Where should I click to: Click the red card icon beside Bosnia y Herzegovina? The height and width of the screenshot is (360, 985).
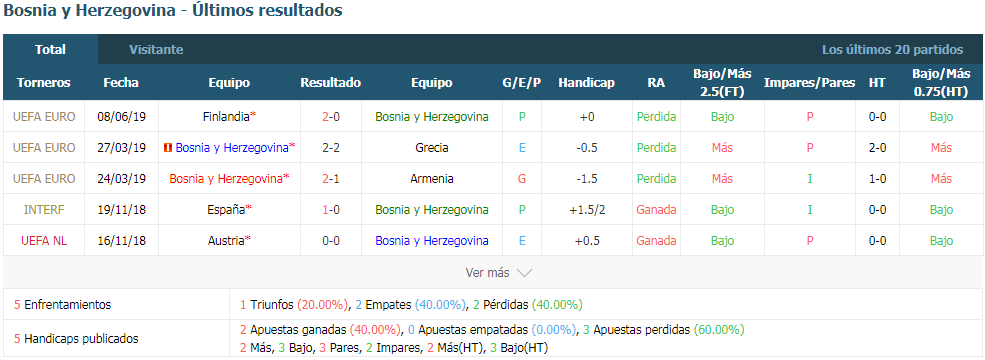coord(168,148)
